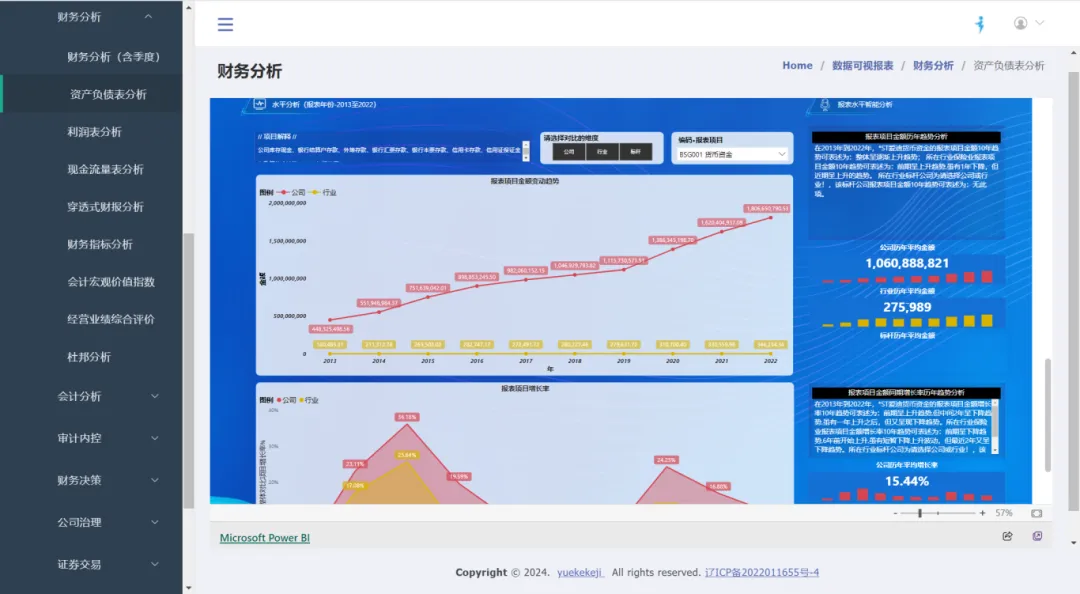Image resolution: width=1080 pixels, height=594 pixels.
Task: Open 杜邦分析 in the sidebar
Action: click(x=89, y=357)
